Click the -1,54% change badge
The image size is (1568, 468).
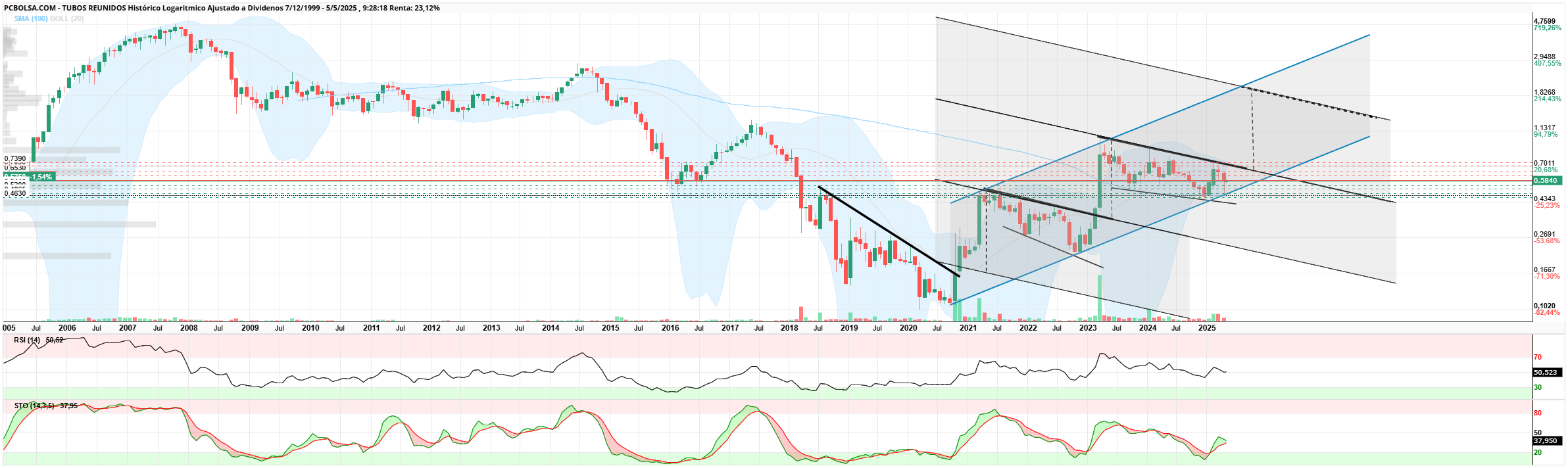coord(41,177)
